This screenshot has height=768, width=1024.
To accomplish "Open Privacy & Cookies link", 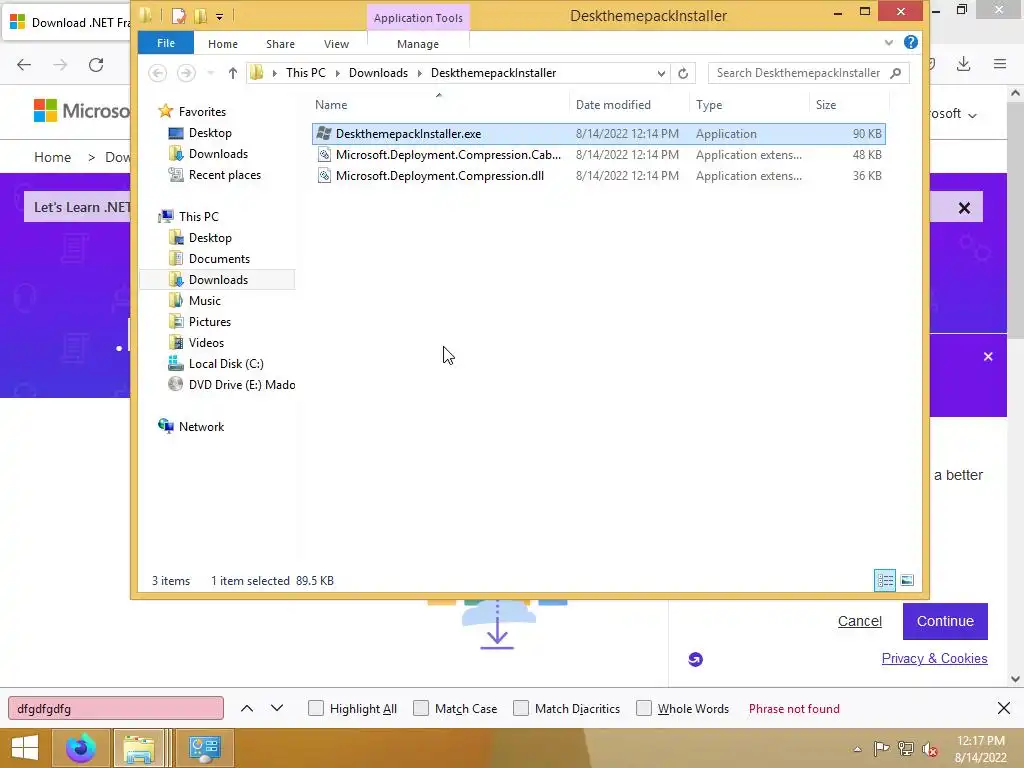I will pos(935,658).
